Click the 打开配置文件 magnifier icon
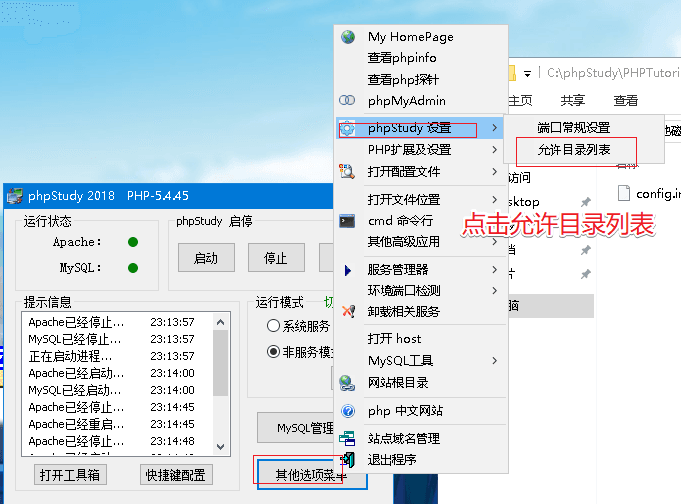 point(347,172)
